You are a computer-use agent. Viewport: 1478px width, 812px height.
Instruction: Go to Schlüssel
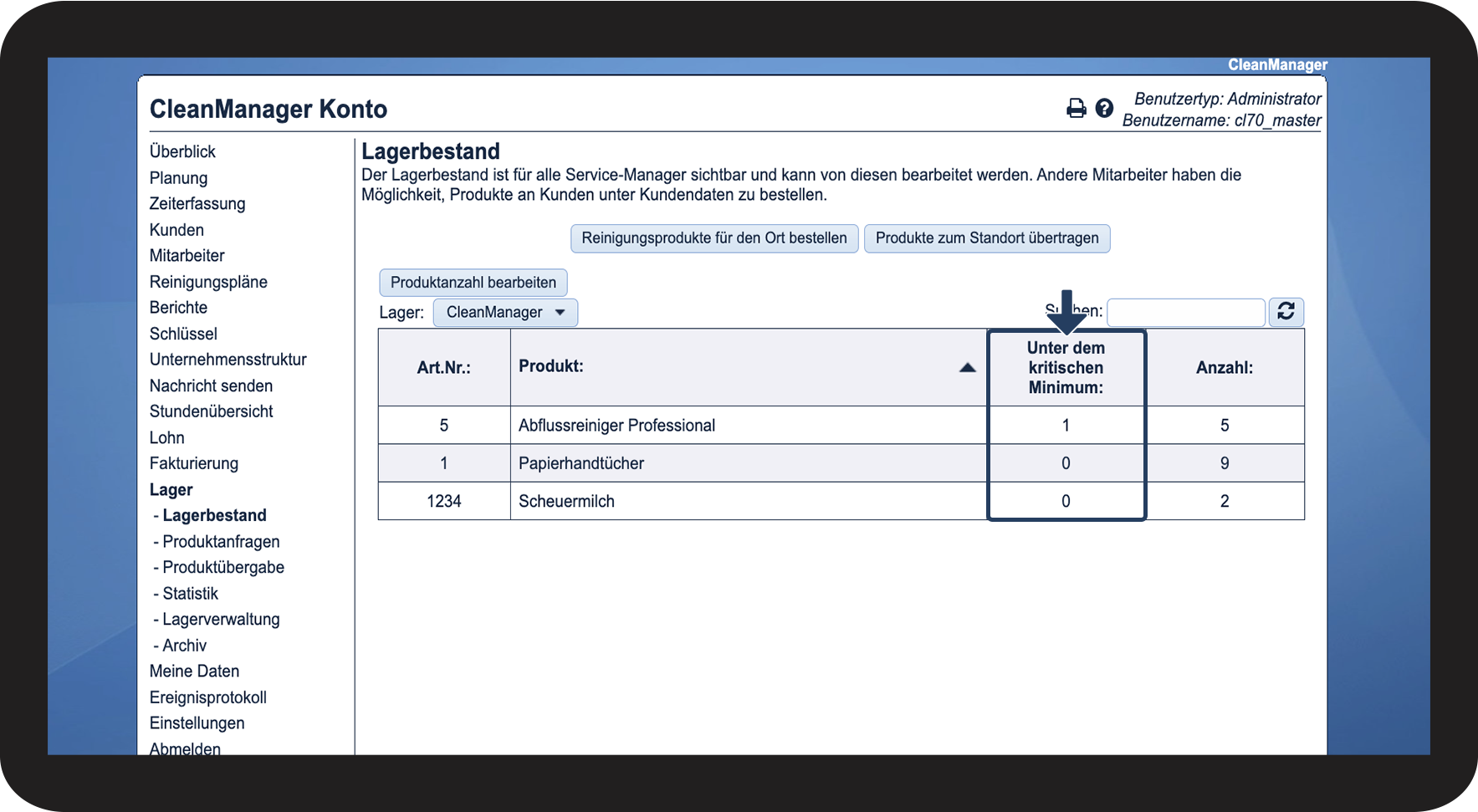coord(183,334)
